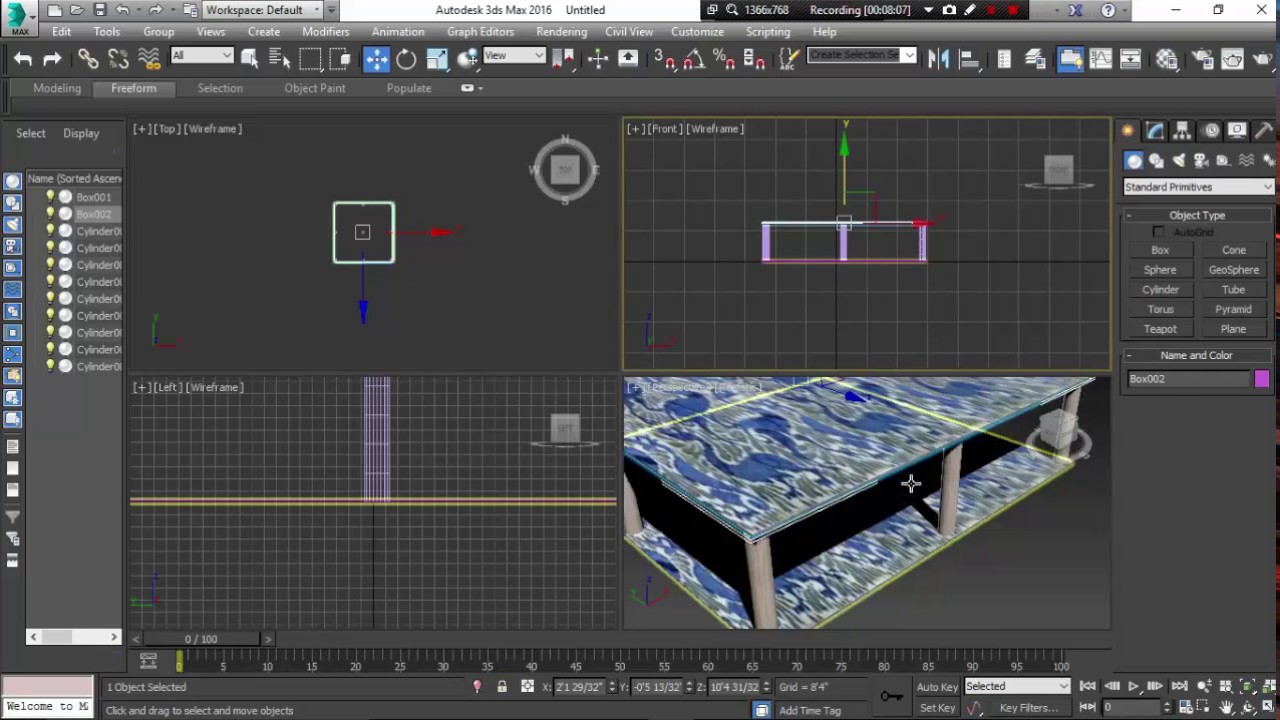Viewport: 1280px width, 720px height.
Task: Click the Undo arrow icon
Action: [x=22, y=59]
